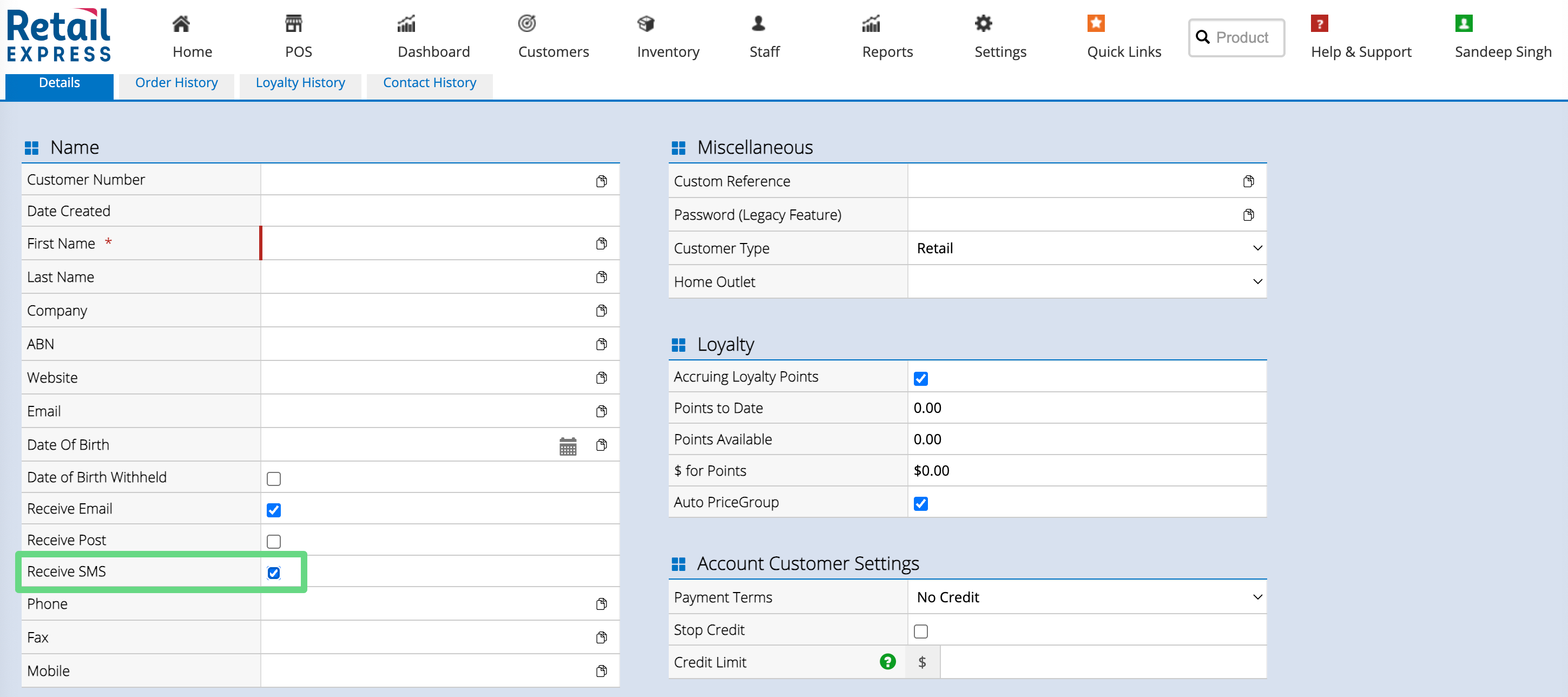Viewport: 1568px width, 697px height.
Task: Tick the Stop Credit checkbox
Action: (x=920, y=632)
